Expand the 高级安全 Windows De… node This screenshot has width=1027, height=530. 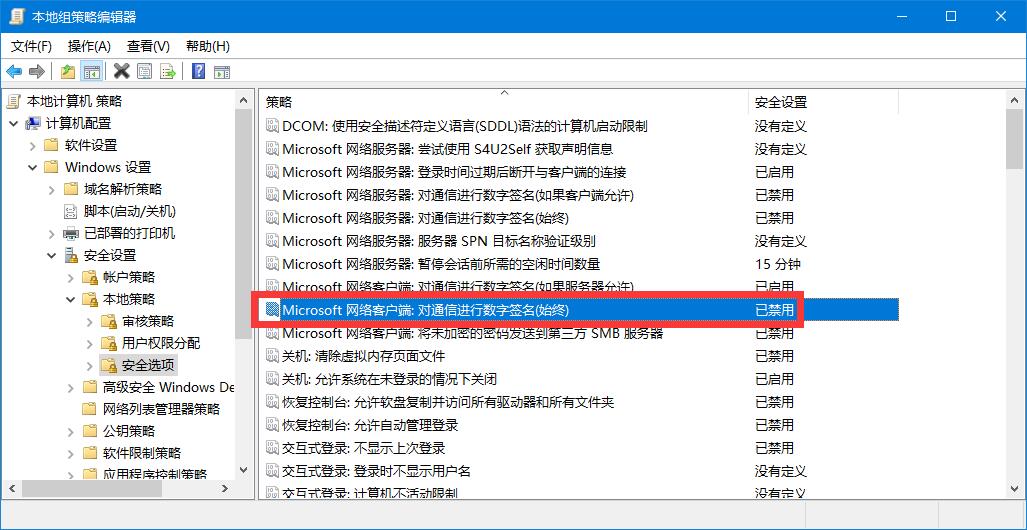click(71, 387)
